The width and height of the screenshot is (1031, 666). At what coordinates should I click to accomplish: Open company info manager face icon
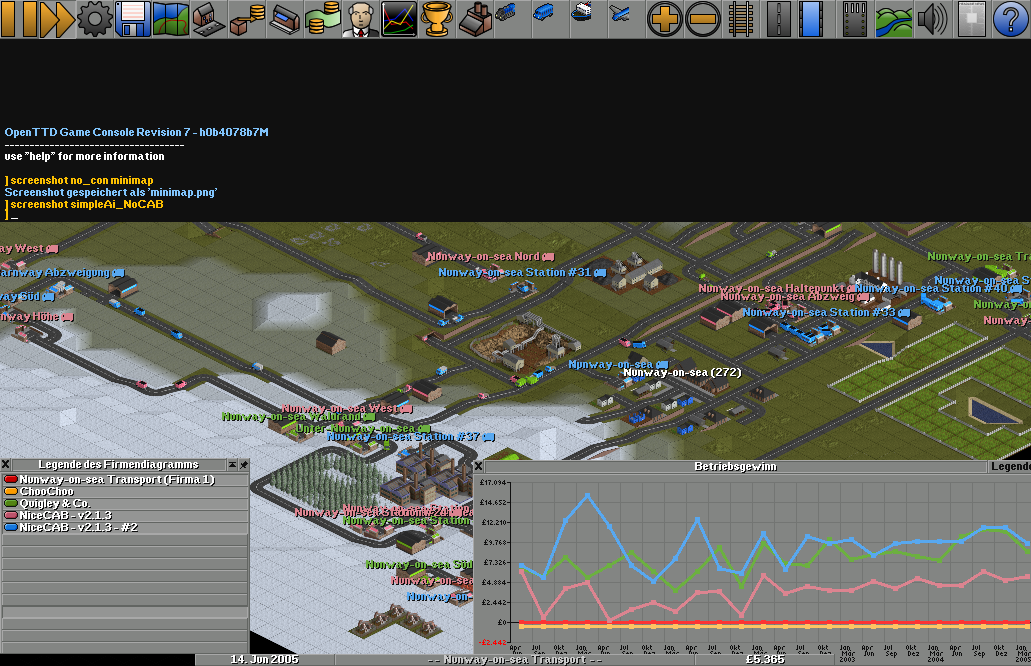click(x=362, y=19)
